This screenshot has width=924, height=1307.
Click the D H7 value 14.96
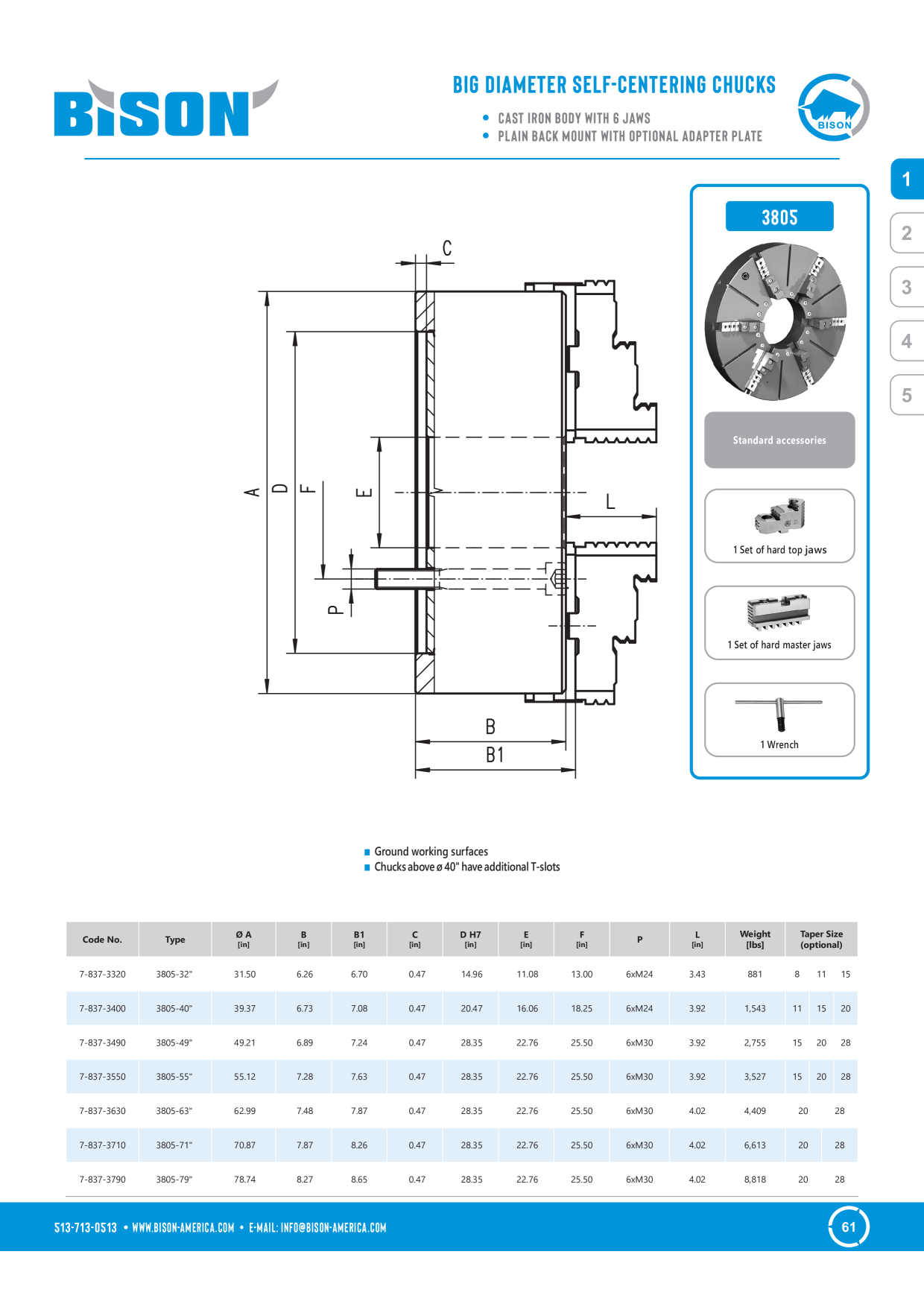(x=472, y=975)
